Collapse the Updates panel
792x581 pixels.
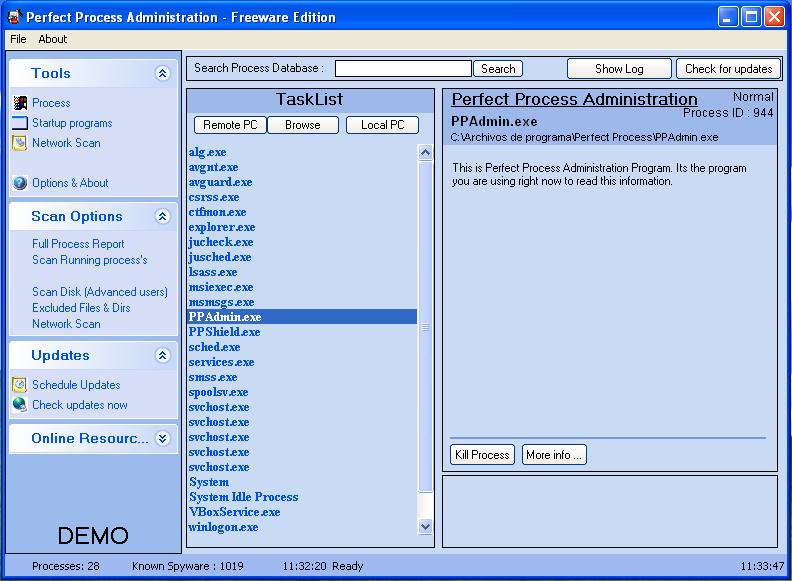(162, 356)
